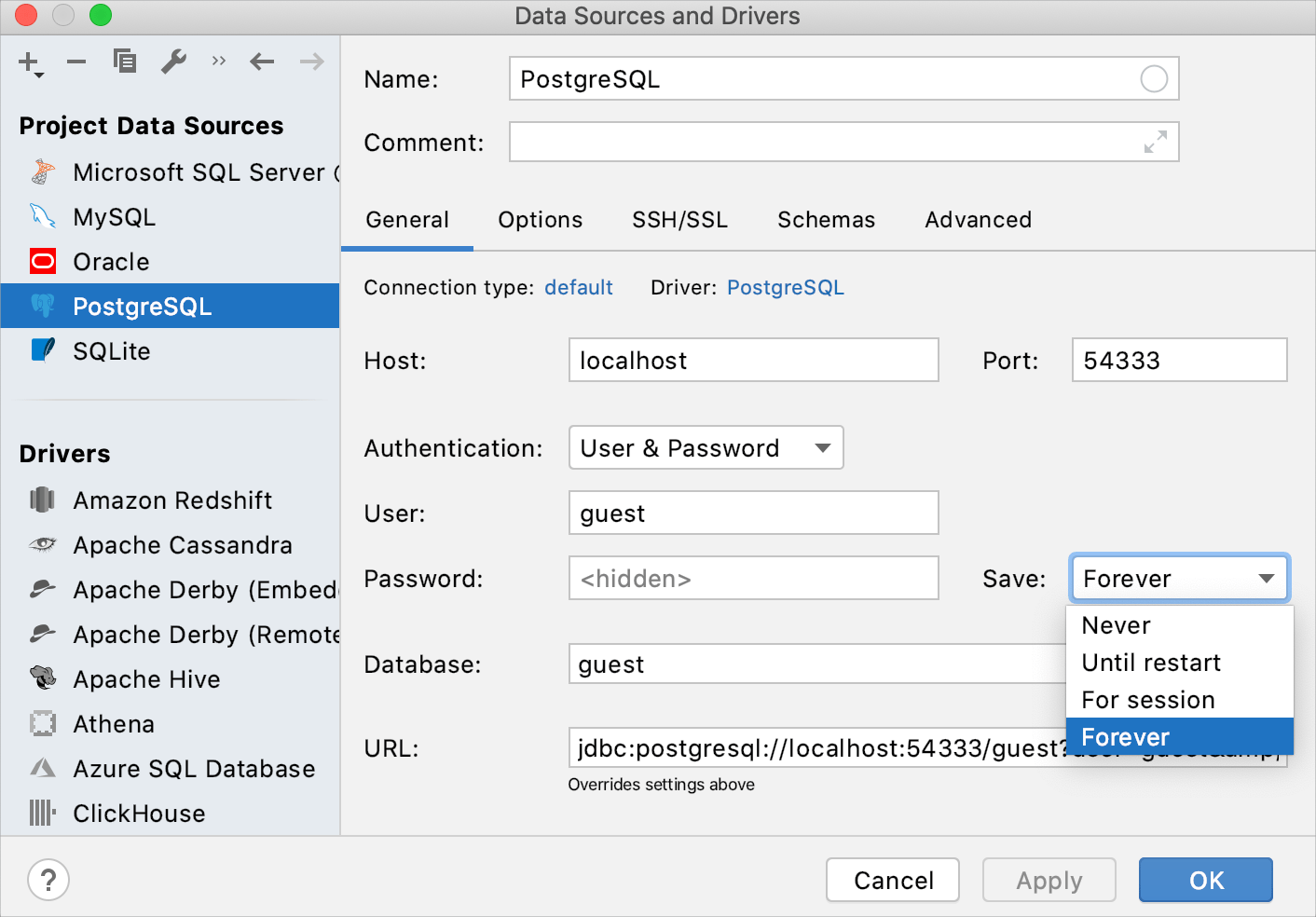Screen dimensions: 1316x917
Task: Open the help question mark button
Action: click(48, 880)
